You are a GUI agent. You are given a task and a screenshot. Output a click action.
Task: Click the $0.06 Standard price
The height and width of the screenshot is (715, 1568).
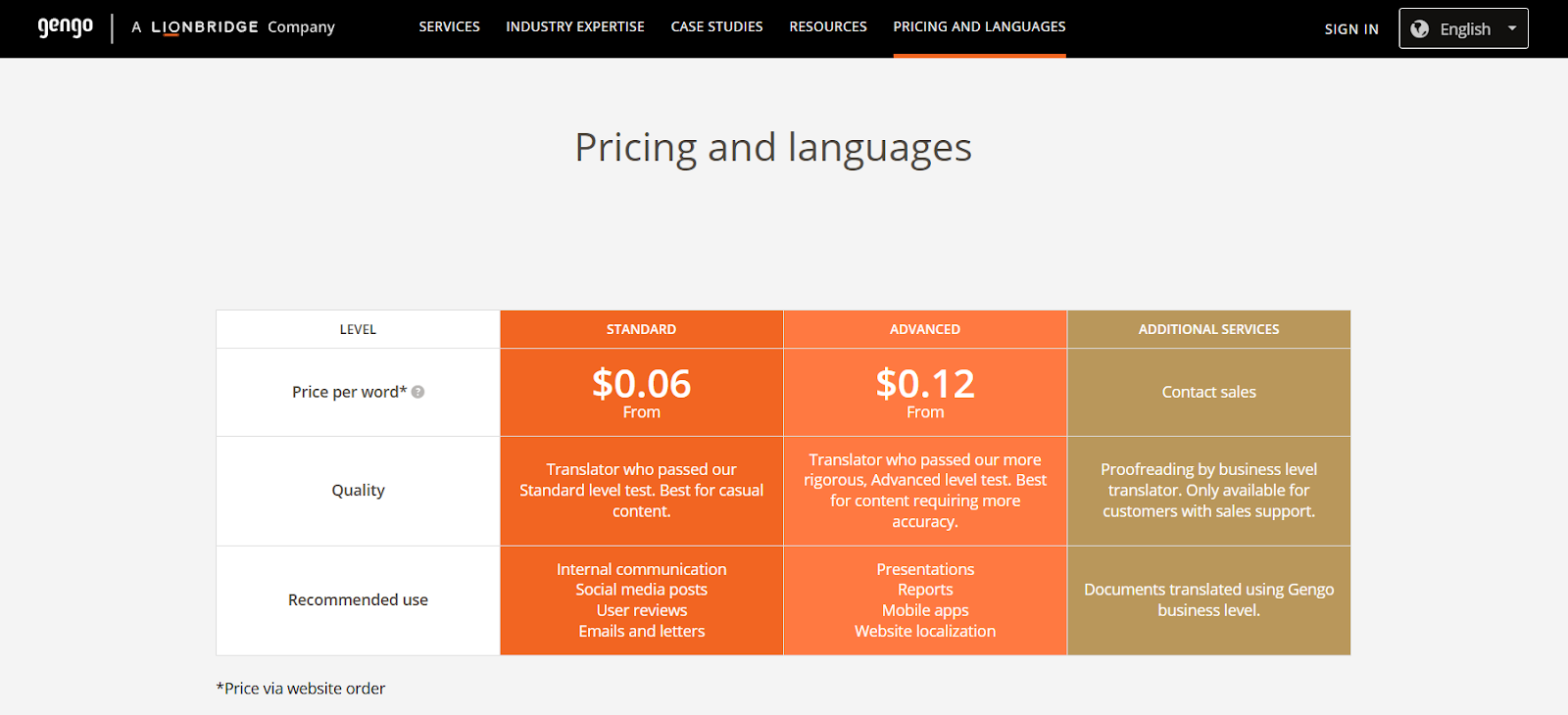click(641, 383)
